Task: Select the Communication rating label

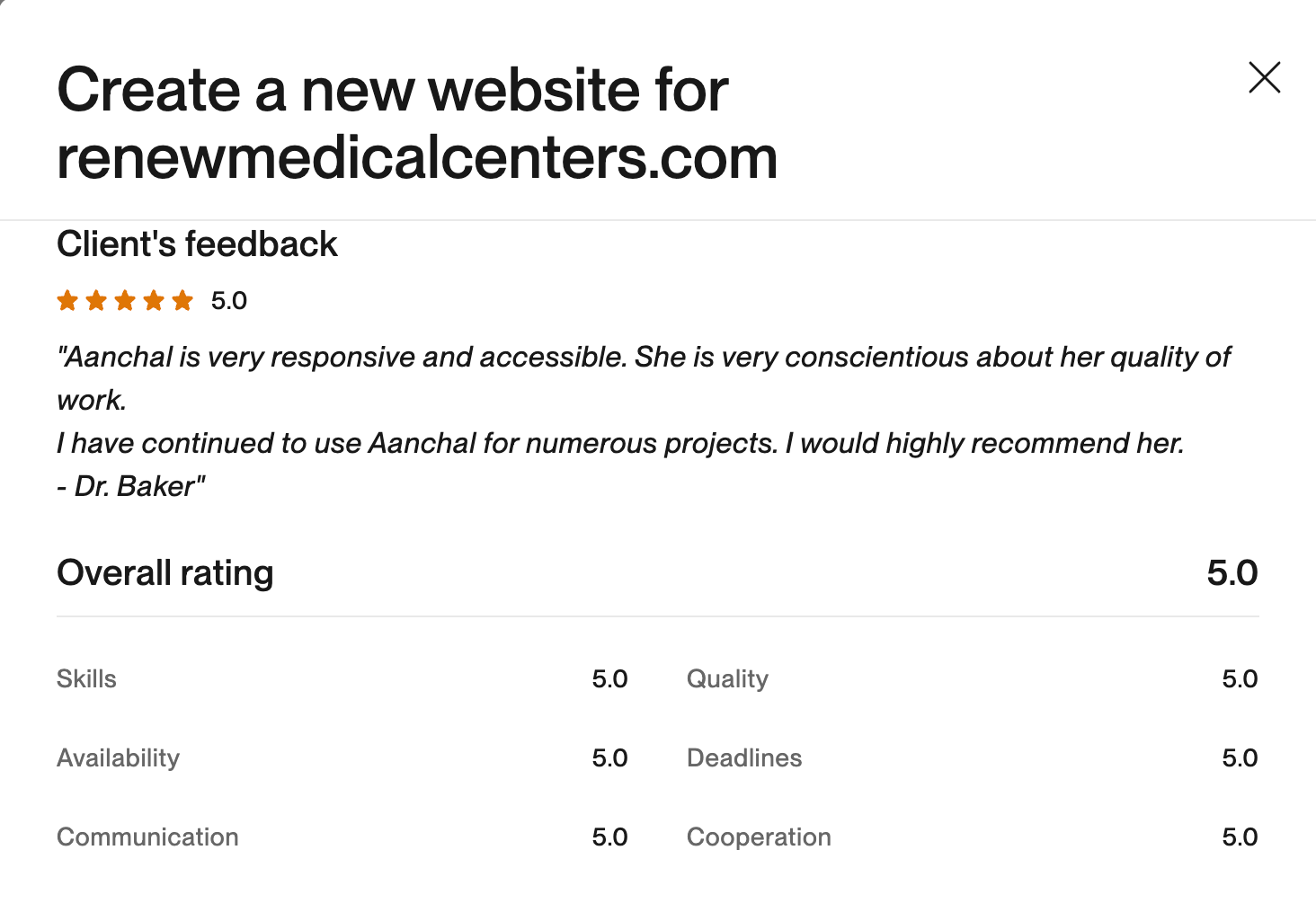Action: click(147, 837)
